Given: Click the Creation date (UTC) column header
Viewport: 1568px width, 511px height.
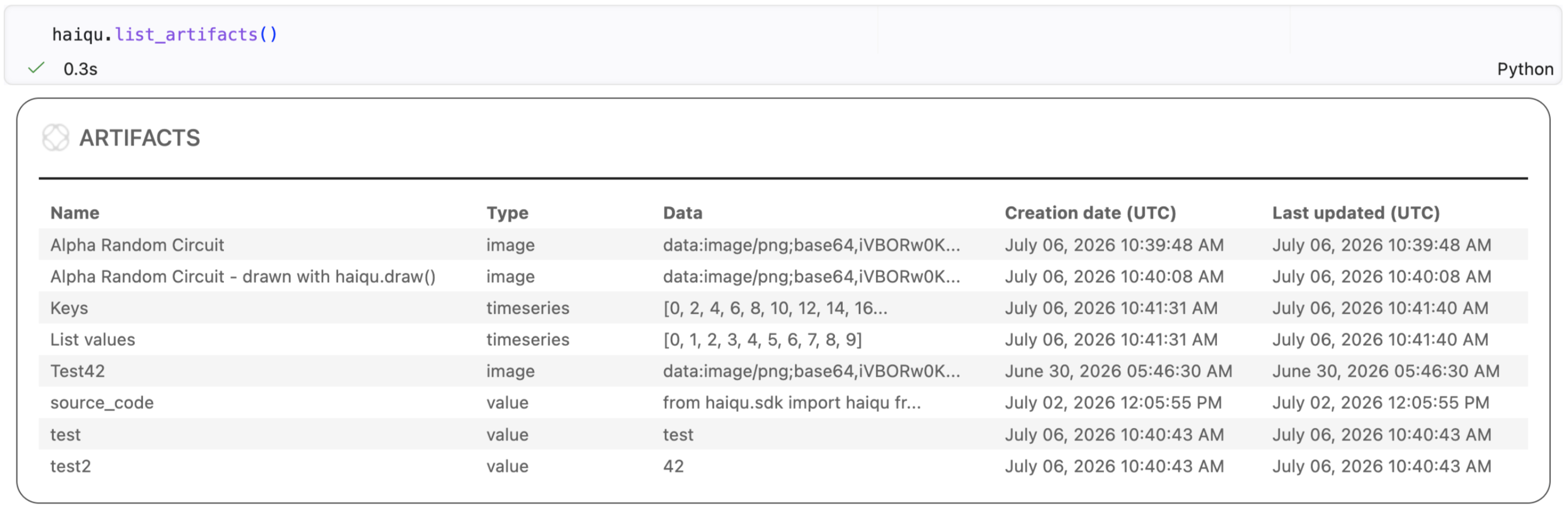Looking at the screenshot, I should [x=1090, y=213].
